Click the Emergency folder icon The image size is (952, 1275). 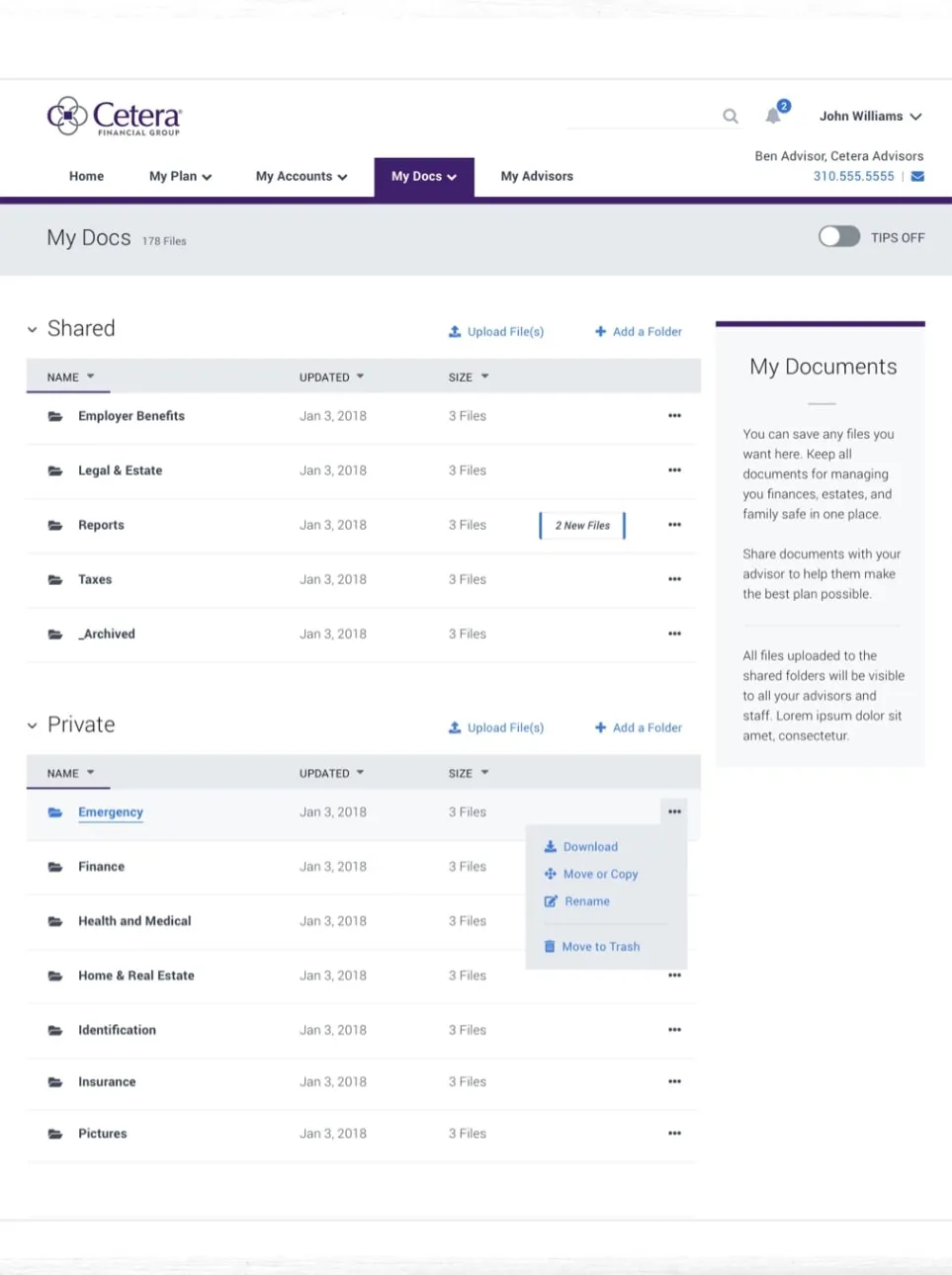click(x=55, y=812)
